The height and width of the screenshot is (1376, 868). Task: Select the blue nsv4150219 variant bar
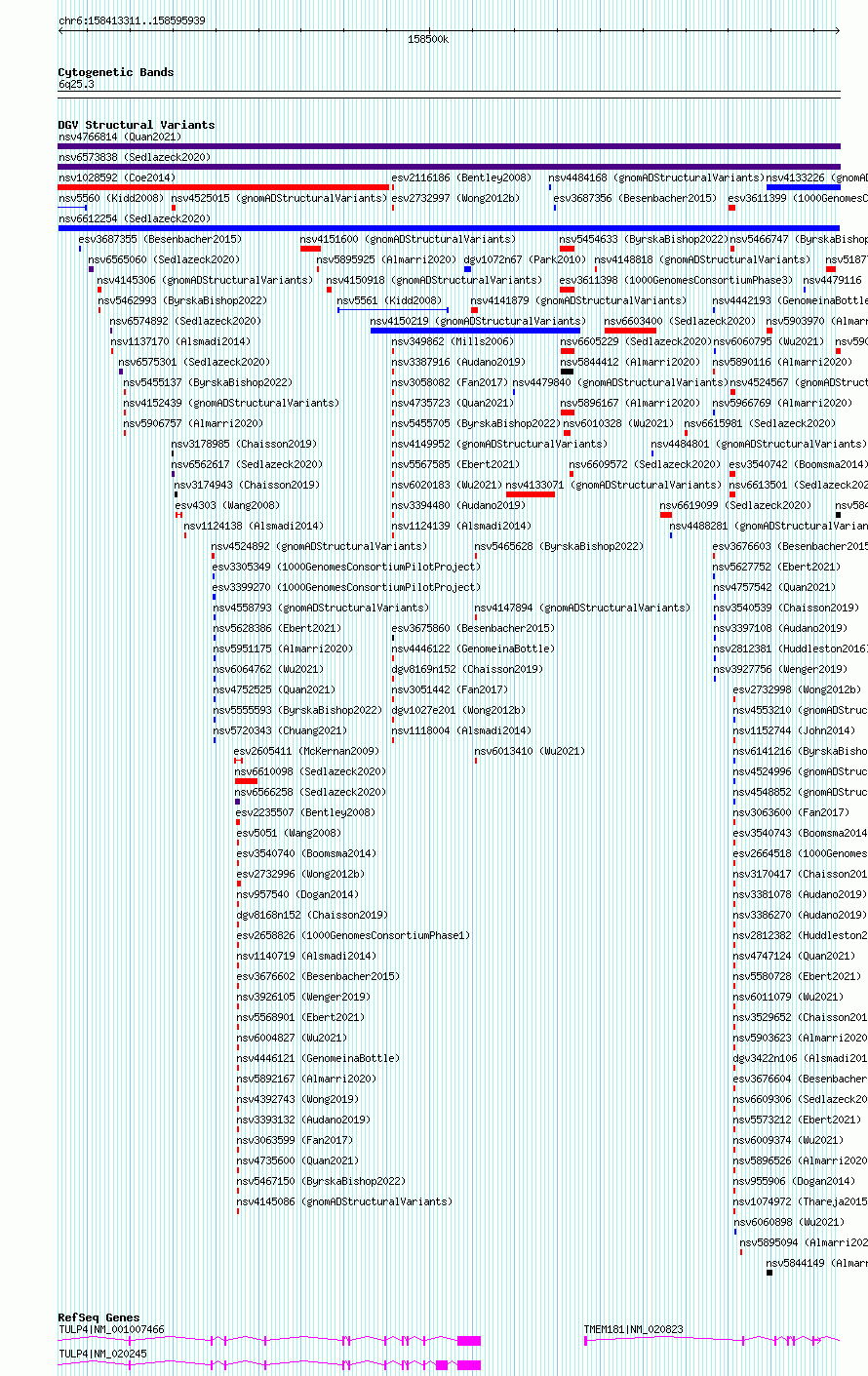[x=475, y=331]
